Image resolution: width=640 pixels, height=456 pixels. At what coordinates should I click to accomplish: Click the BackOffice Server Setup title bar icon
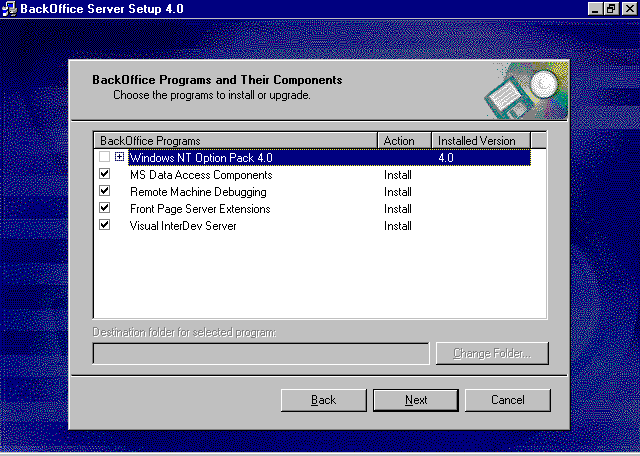coord(9,8)
